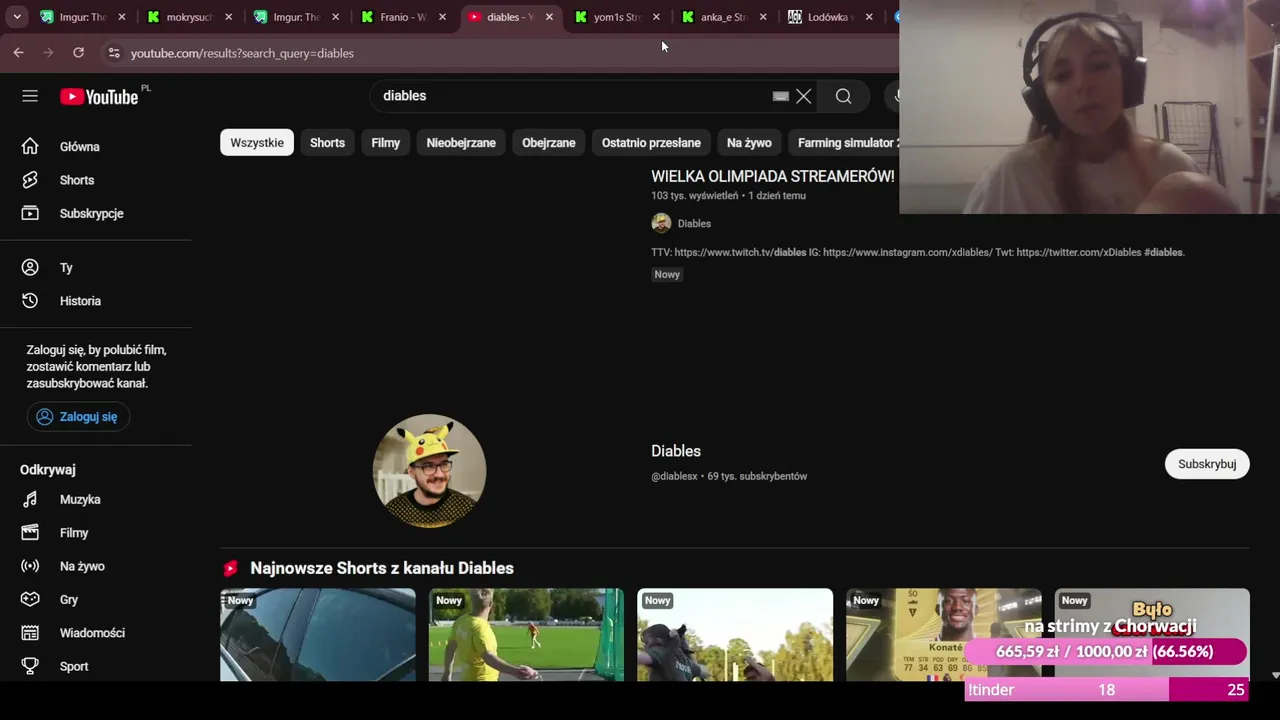Click the Itinder counter bar overlay
This screenshot has width=1280, height=720.
(1107, 690)
